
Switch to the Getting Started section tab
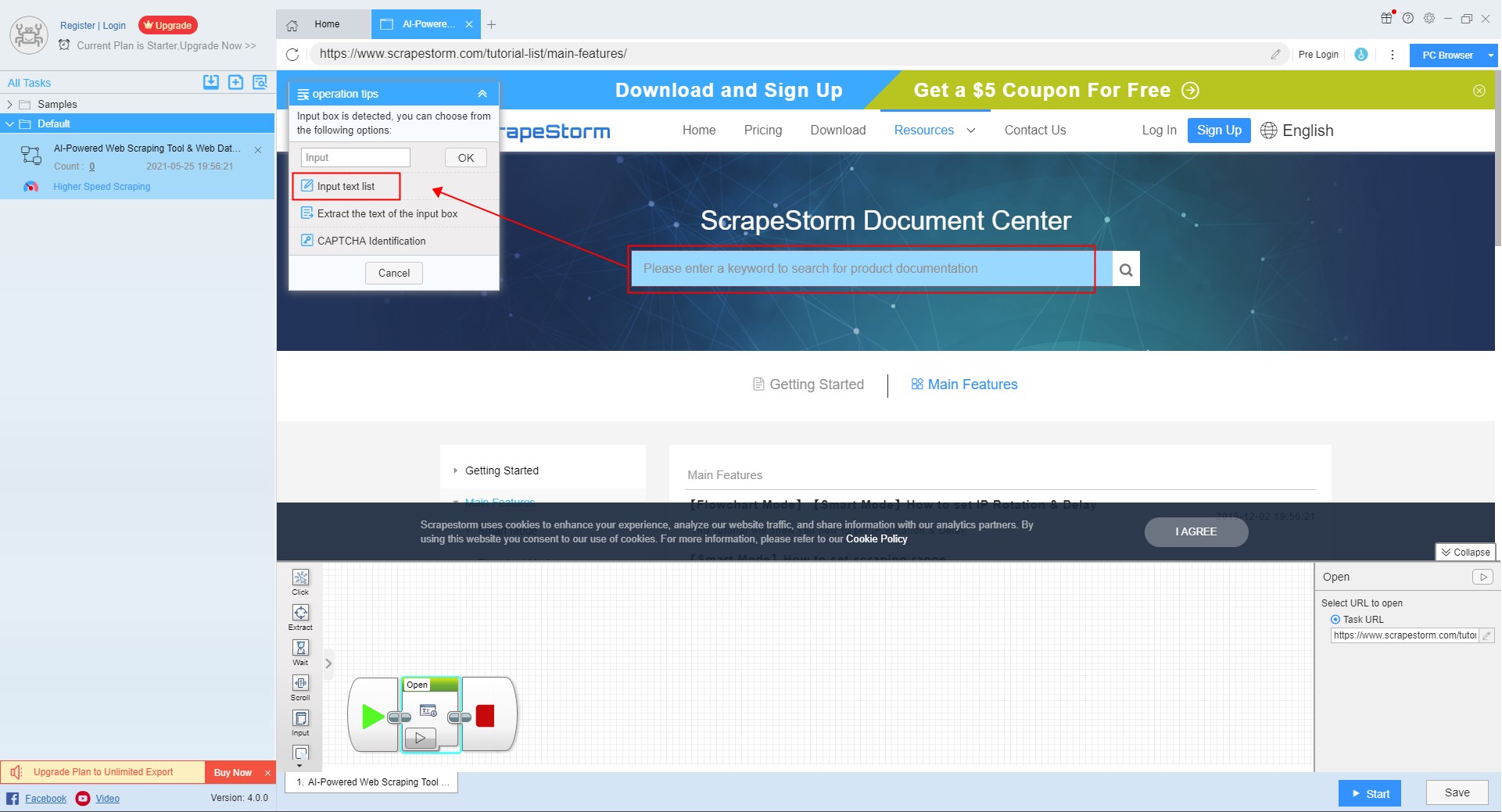tap(808, 385)
